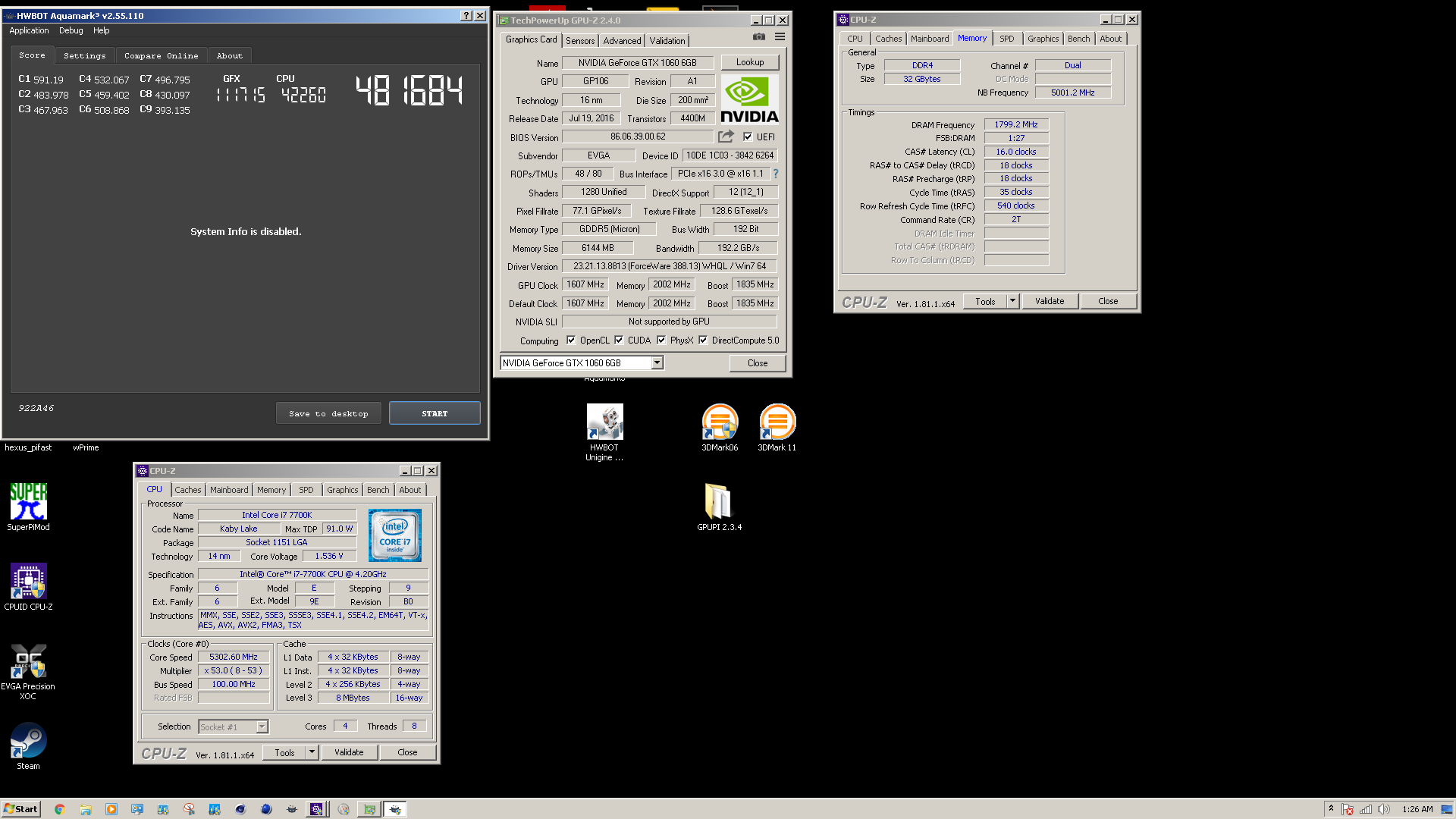
Task: Click the Core Speed value 5302.60 MHz
Action: point(234,657)
